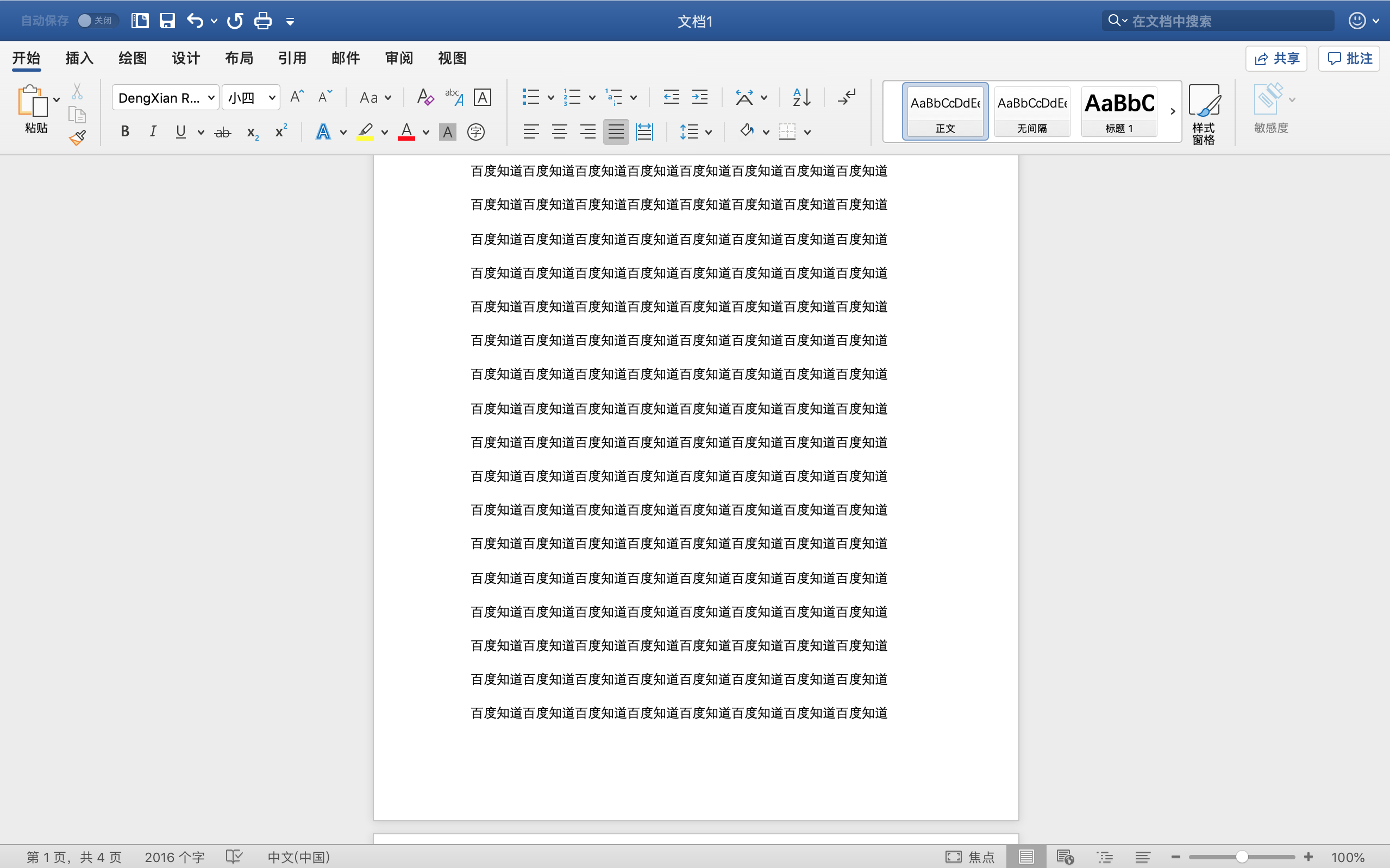Screen dimensions: 1390x868
Task: Click the increase indent icon
Action: 700,97
